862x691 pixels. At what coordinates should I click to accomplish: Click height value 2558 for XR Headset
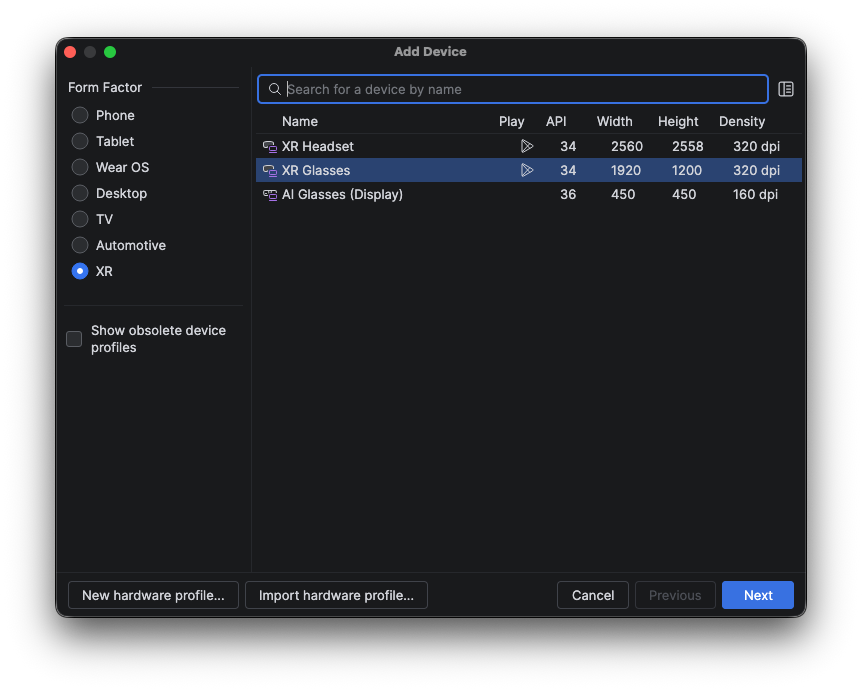[x=687, y=146]
